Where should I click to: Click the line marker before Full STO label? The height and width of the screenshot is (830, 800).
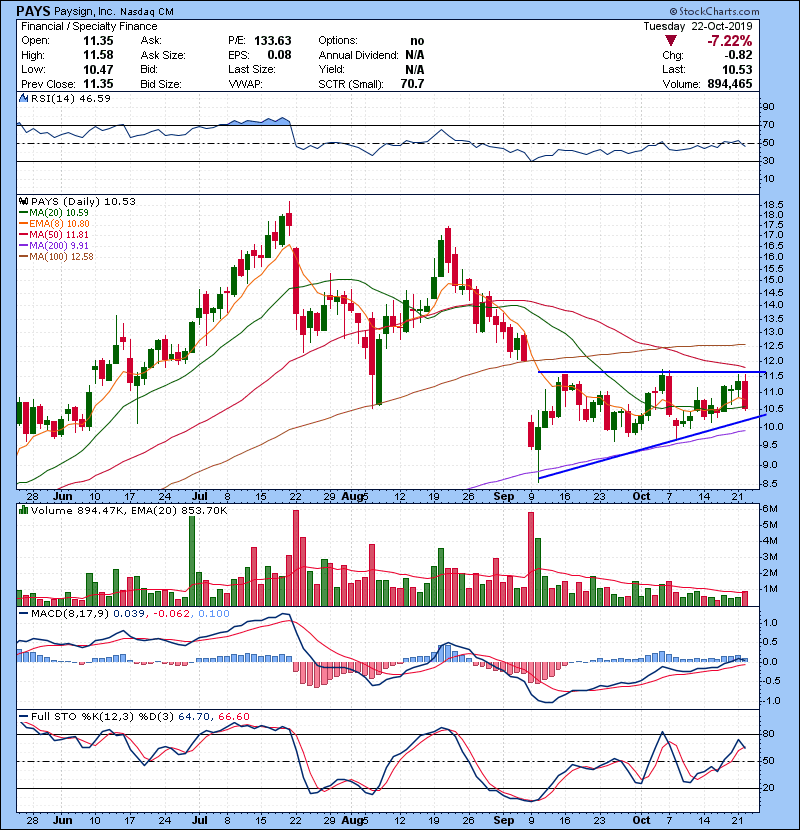coord(23,716)
